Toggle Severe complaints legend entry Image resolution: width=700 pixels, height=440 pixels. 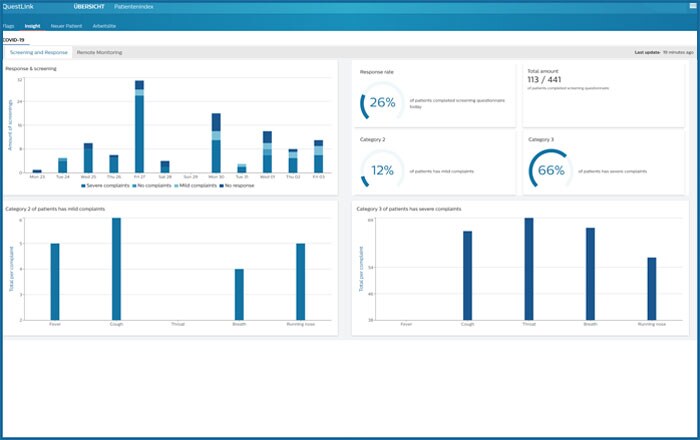(x=105, y=186)
